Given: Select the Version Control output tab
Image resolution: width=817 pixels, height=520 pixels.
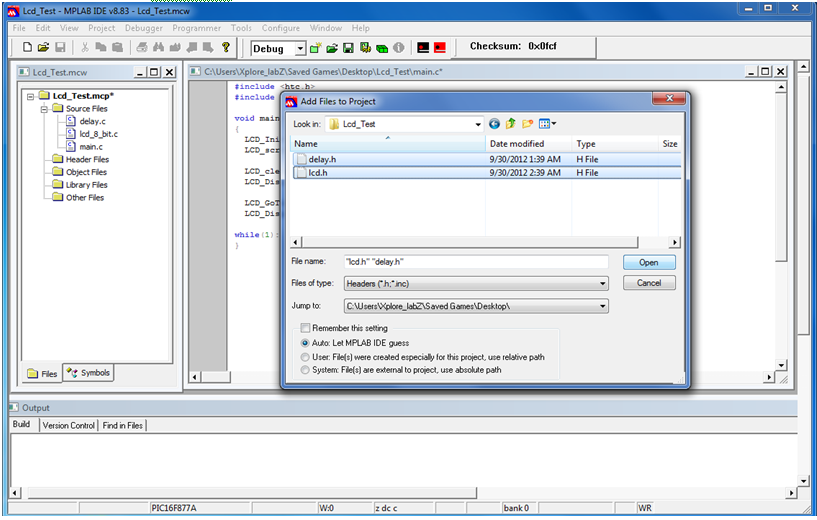Looking at the screenshot, I should 69,426.
